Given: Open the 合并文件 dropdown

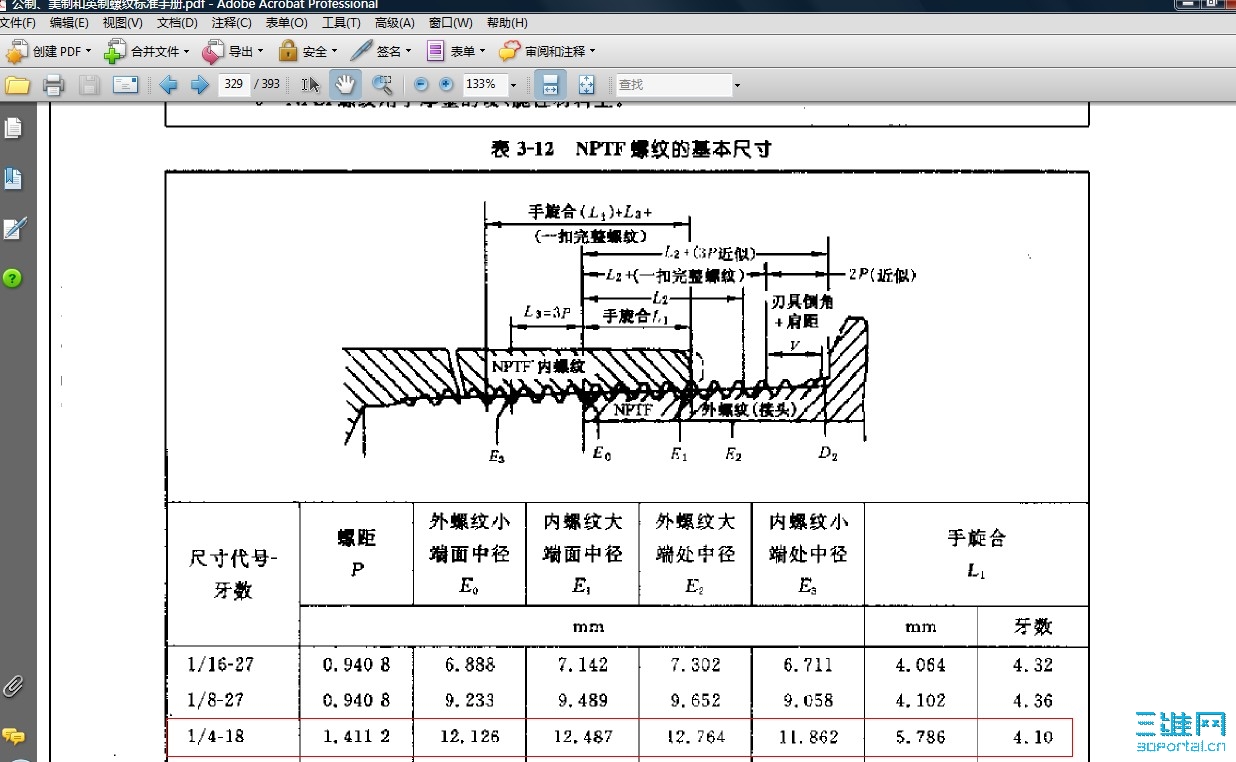Looking at the screenshot, I should (x=146, y=51).
